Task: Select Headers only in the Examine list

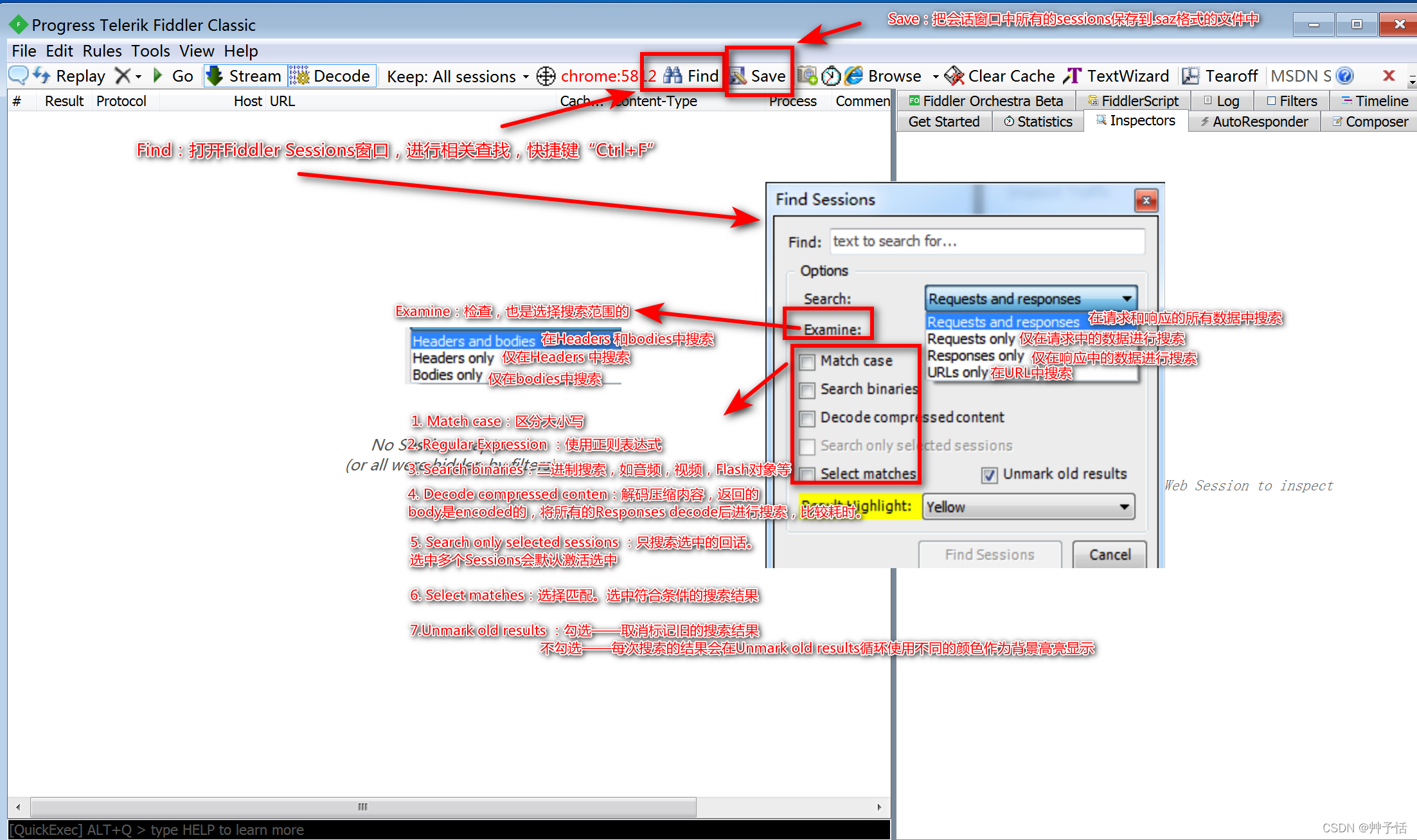Action: pos(452,358)
